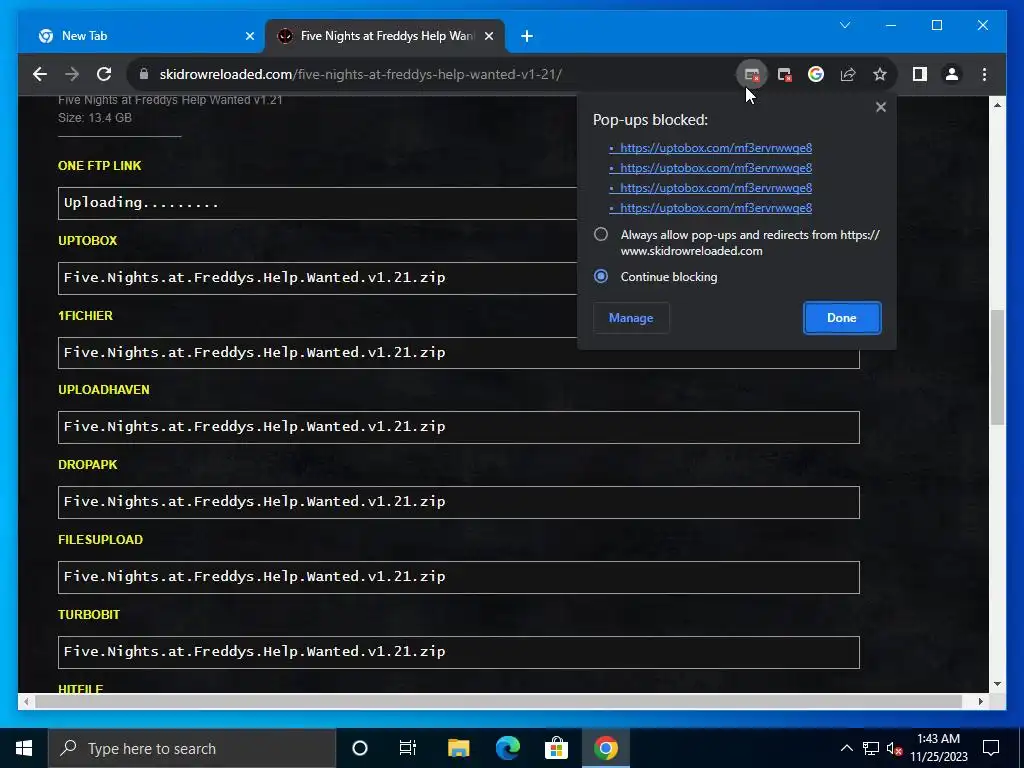The height and width of the screenshot is (768, 1024).
Task: Open File Explorer from taskbar
Action: (458, 748)
